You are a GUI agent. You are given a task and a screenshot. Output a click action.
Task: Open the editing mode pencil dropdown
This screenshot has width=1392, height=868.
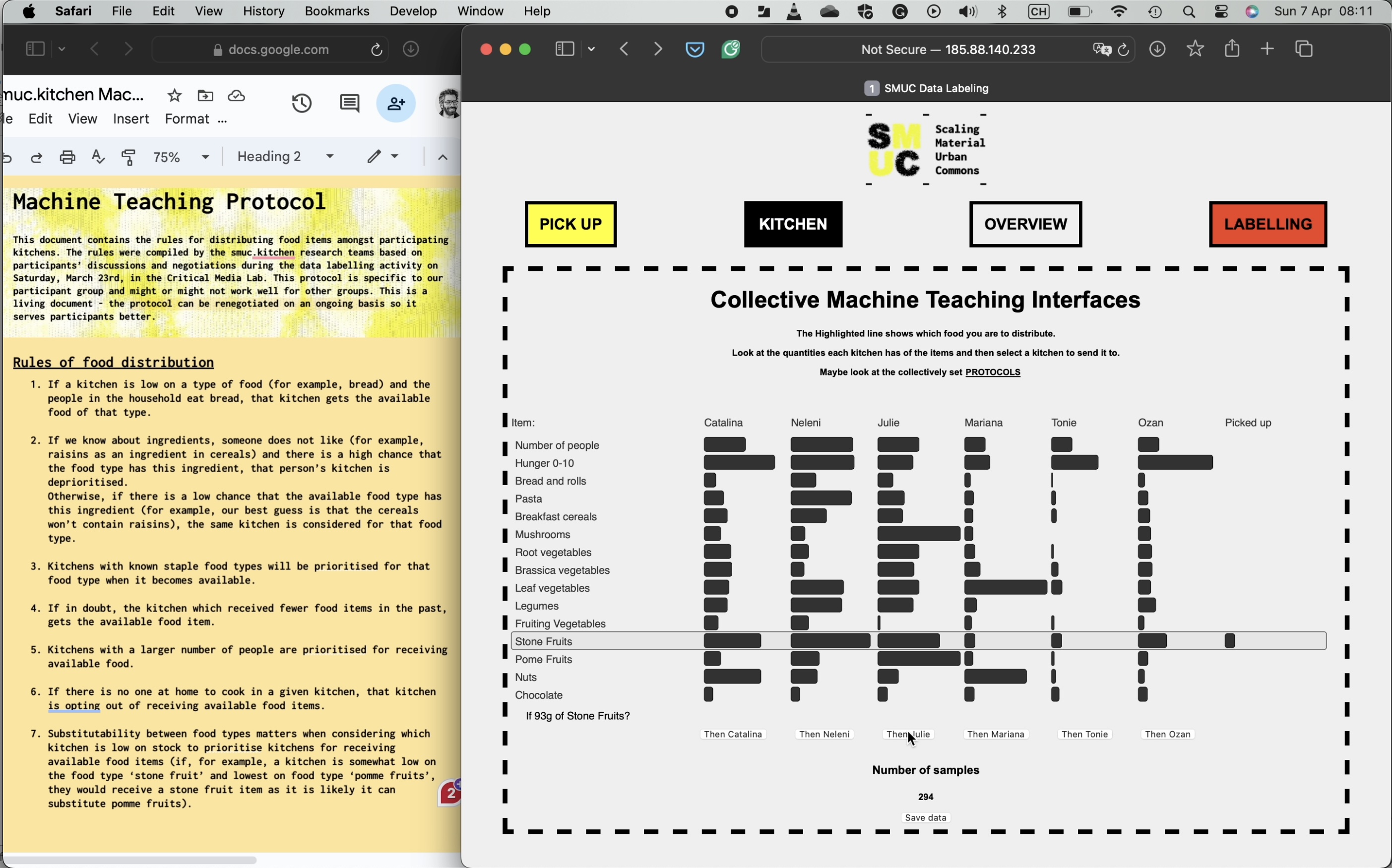pos(382,157)
